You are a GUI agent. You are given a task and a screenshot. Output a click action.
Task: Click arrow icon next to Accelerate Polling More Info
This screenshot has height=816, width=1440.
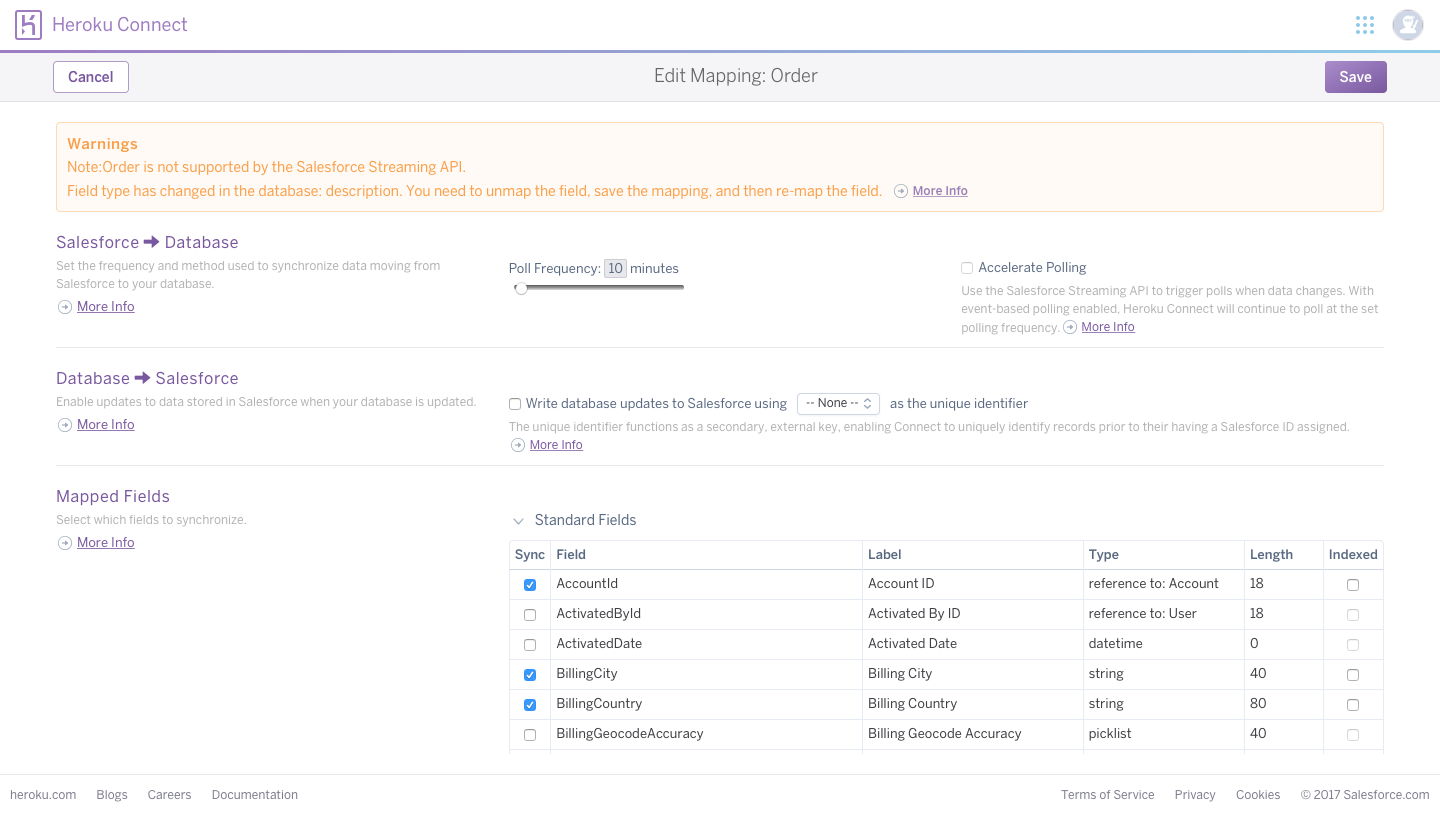click(1070, 327)
